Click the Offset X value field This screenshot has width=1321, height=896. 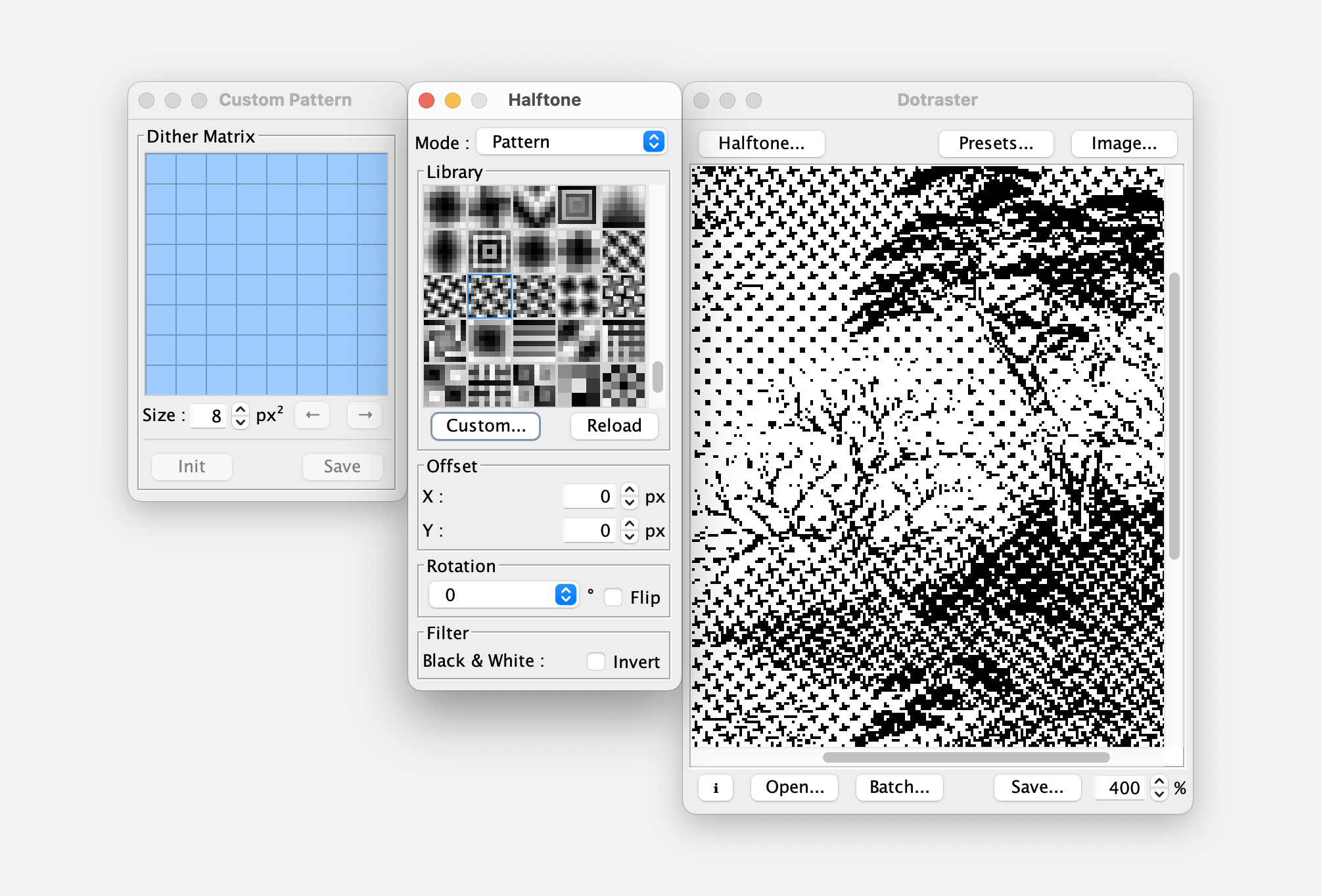tap(589, 497)
